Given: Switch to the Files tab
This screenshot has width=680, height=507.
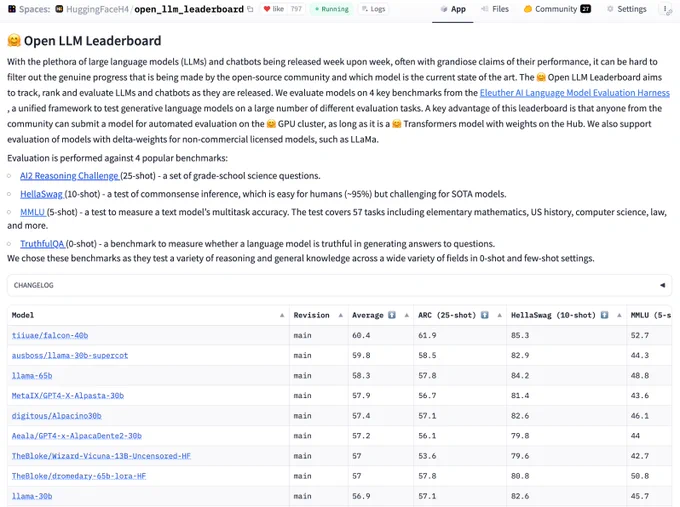Looking at the screenshot, I should click(495, 9).
